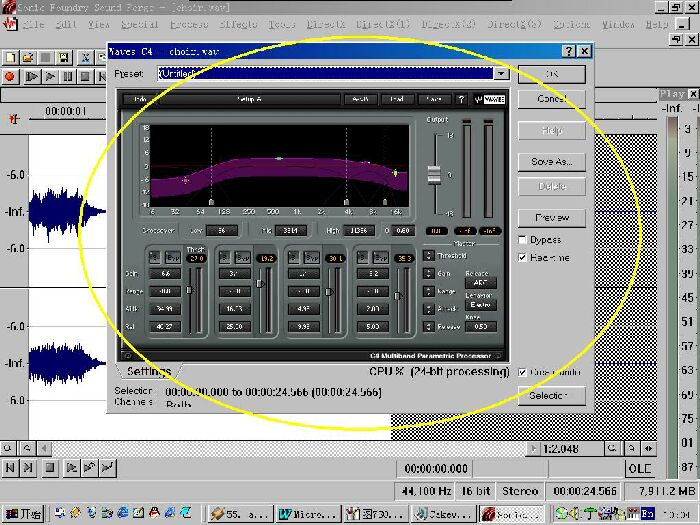The image size is (700, 525).
Task: Click the Master Range up/down stepper
Action: coord(429,291)
